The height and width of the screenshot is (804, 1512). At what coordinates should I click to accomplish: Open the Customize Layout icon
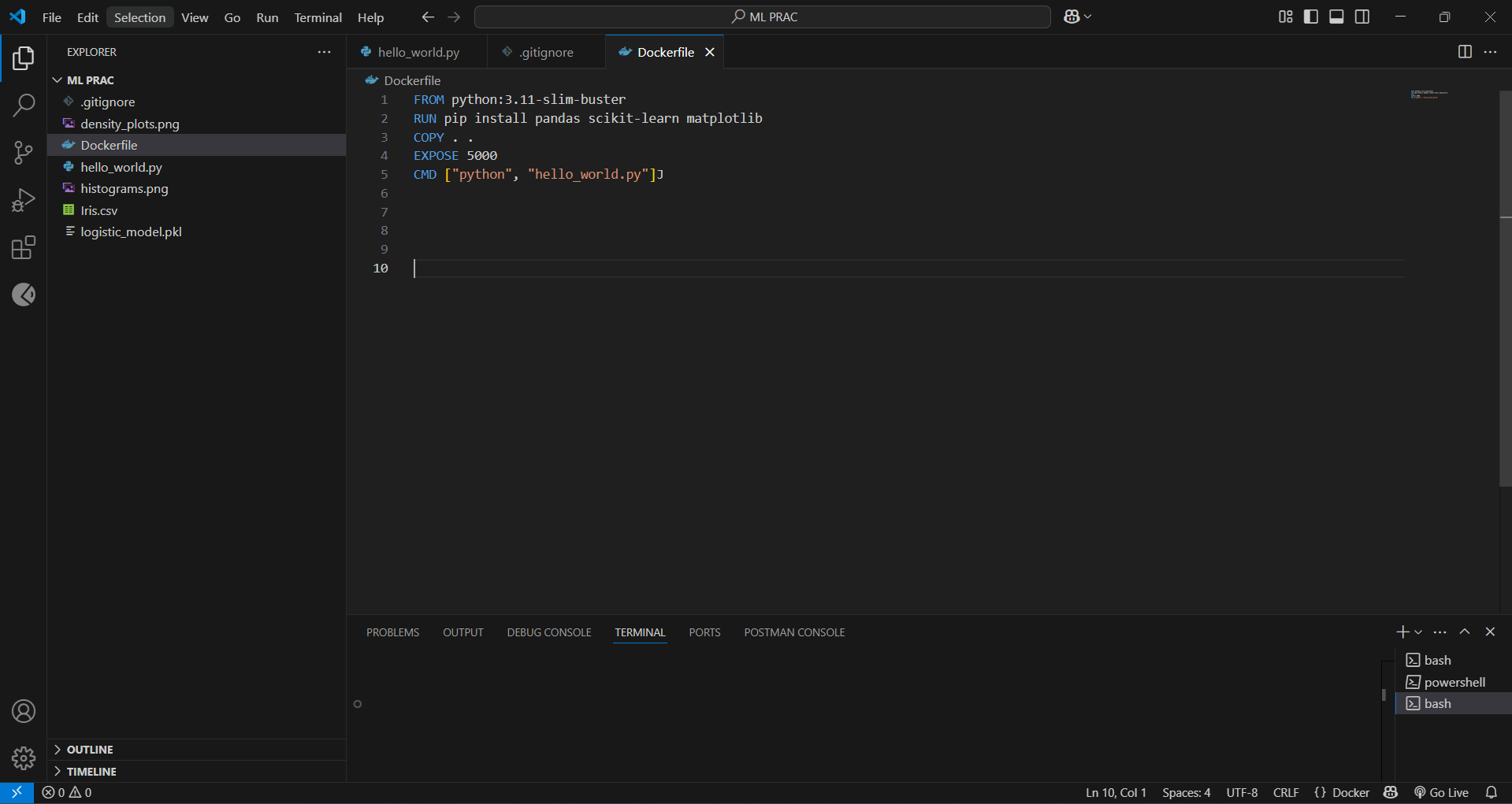click(1285, 17)
